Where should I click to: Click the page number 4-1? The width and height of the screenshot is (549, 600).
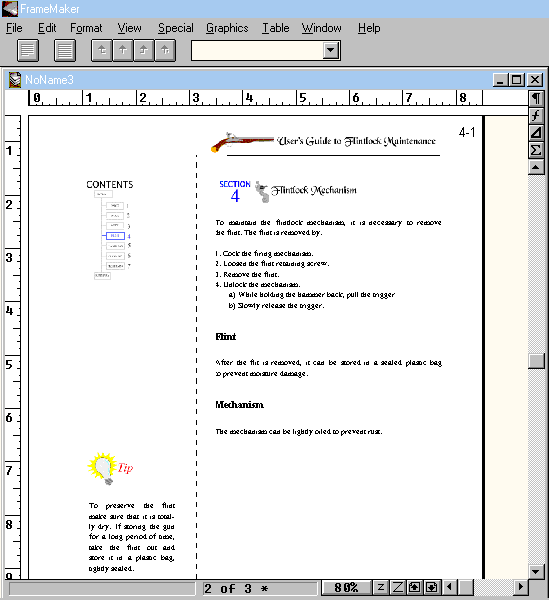[467, 132]
